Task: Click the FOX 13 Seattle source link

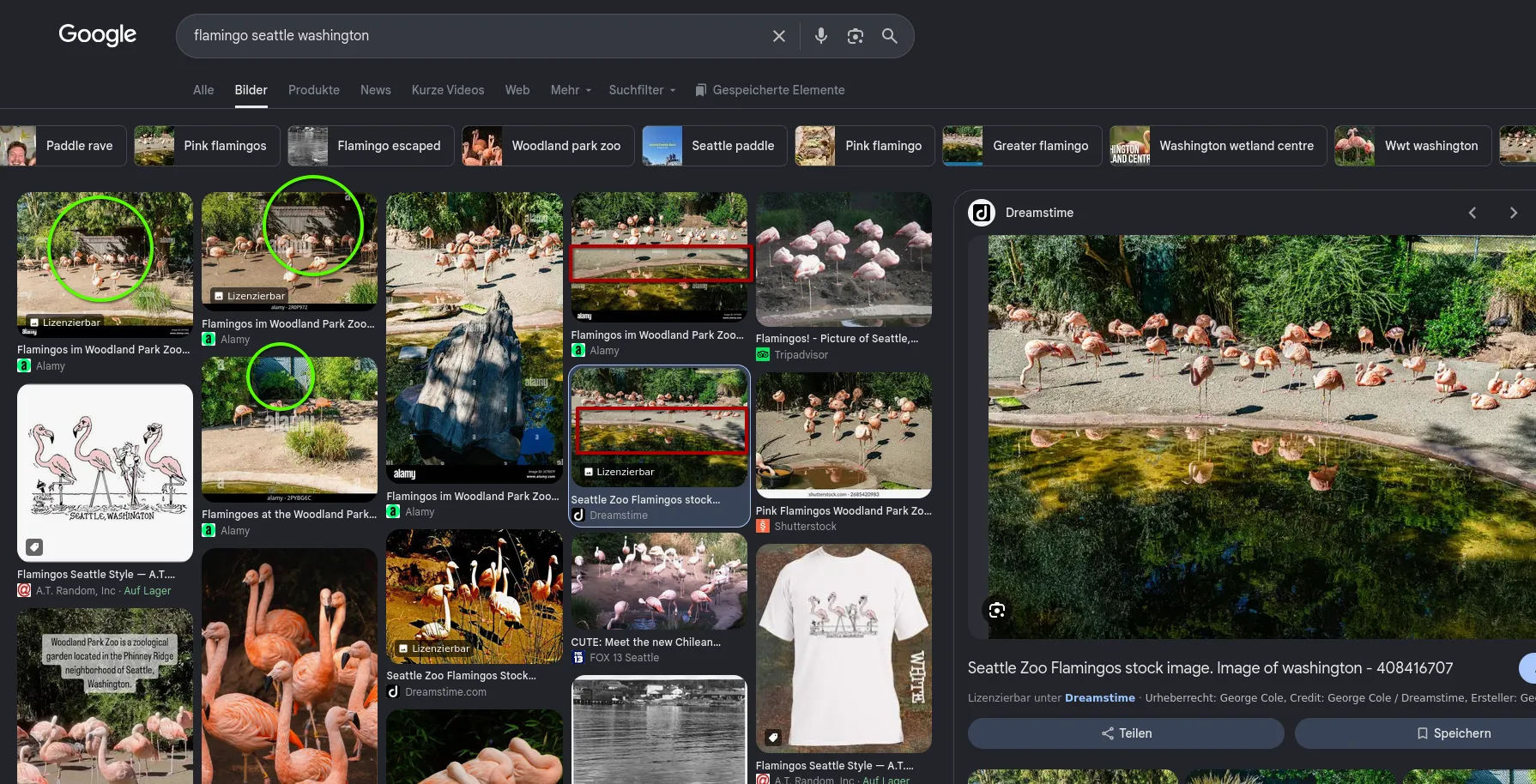Action: click(624, 658)
